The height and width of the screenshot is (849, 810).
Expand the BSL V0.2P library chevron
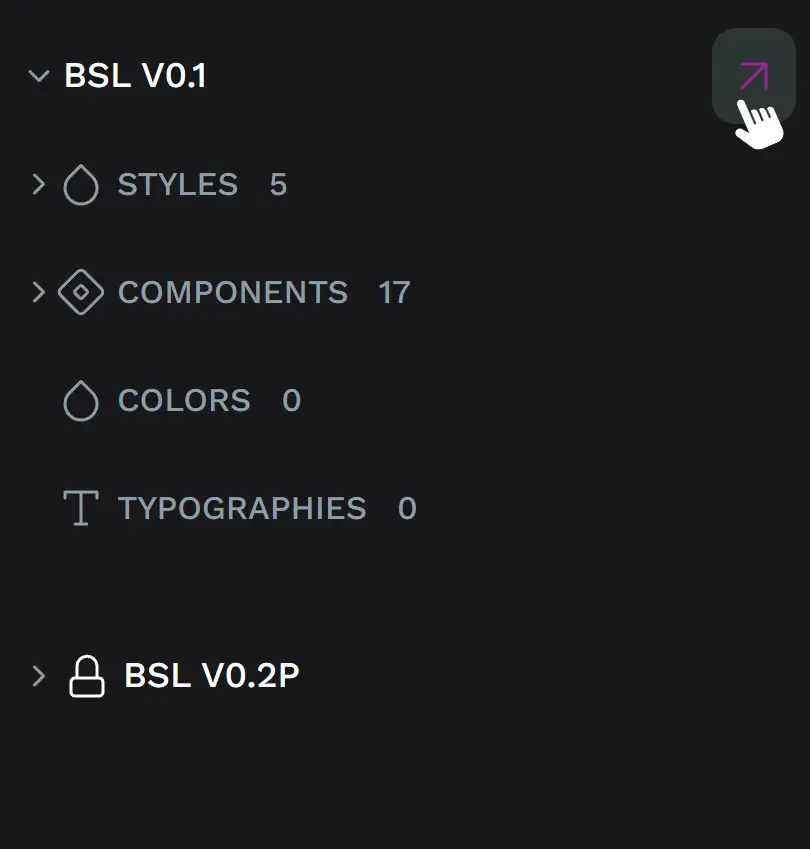coord(39,676)
